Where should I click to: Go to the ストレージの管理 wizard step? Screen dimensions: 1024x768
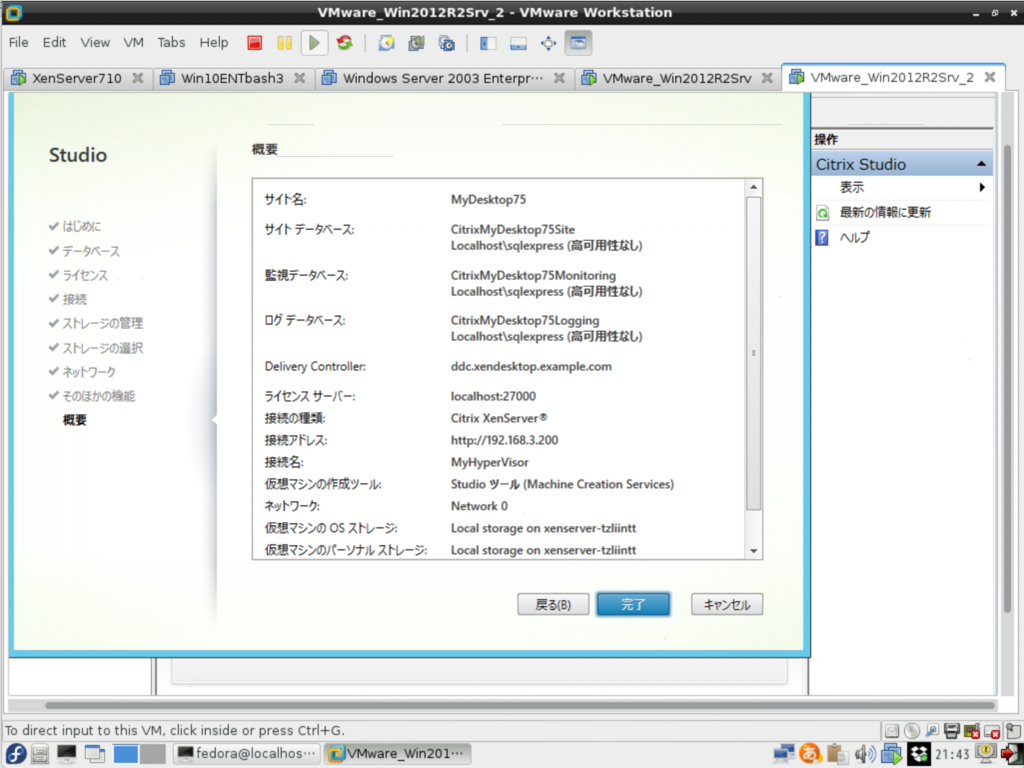[103, 323]
